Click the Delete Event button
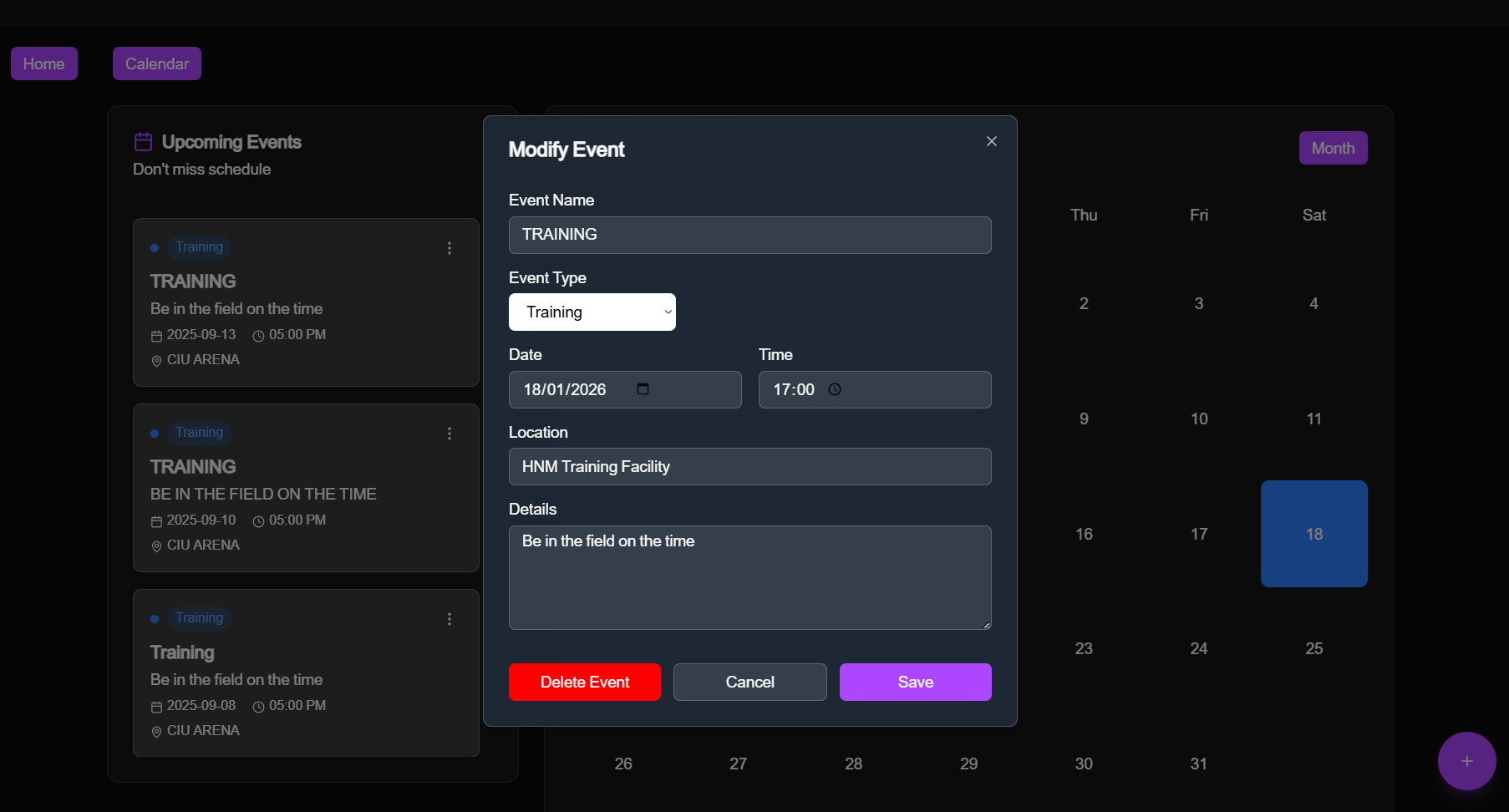 pyautogui.click(x=584, y=682)
